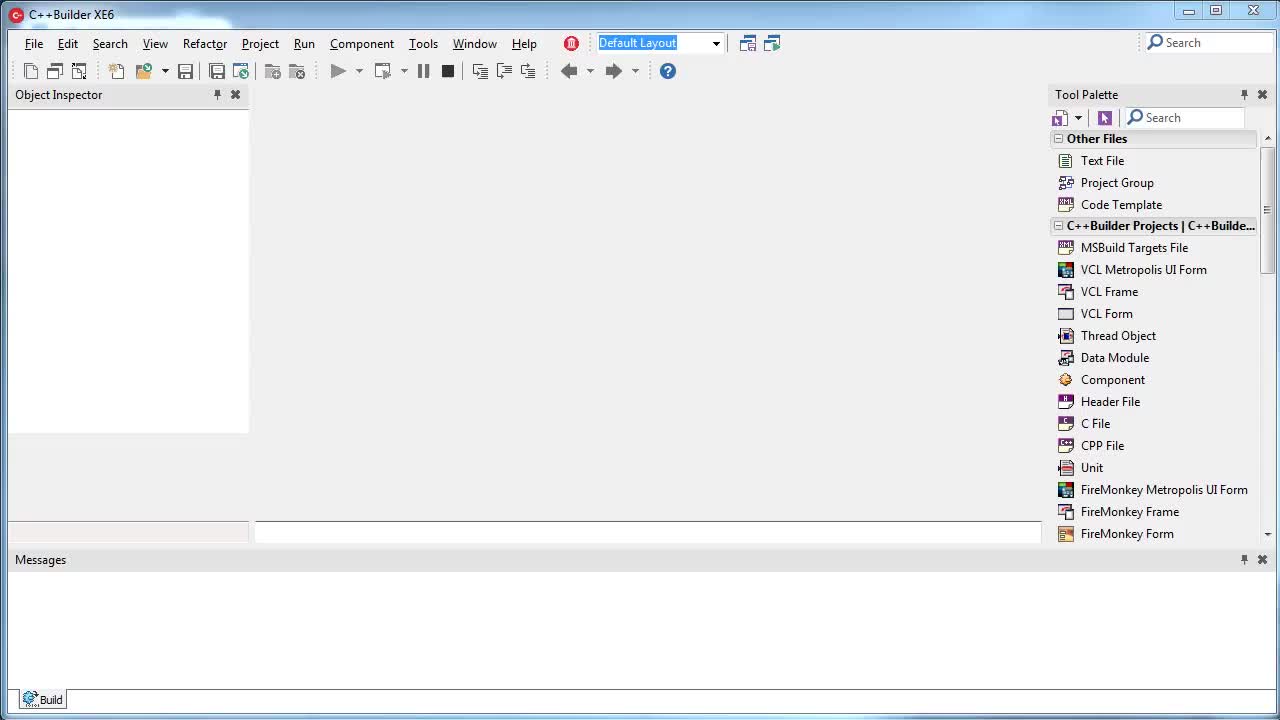This screenshot has width=1280, height=720.
Task: Open the Open-file dropdown arrow beside folder icon
Action: click(165, 71)
